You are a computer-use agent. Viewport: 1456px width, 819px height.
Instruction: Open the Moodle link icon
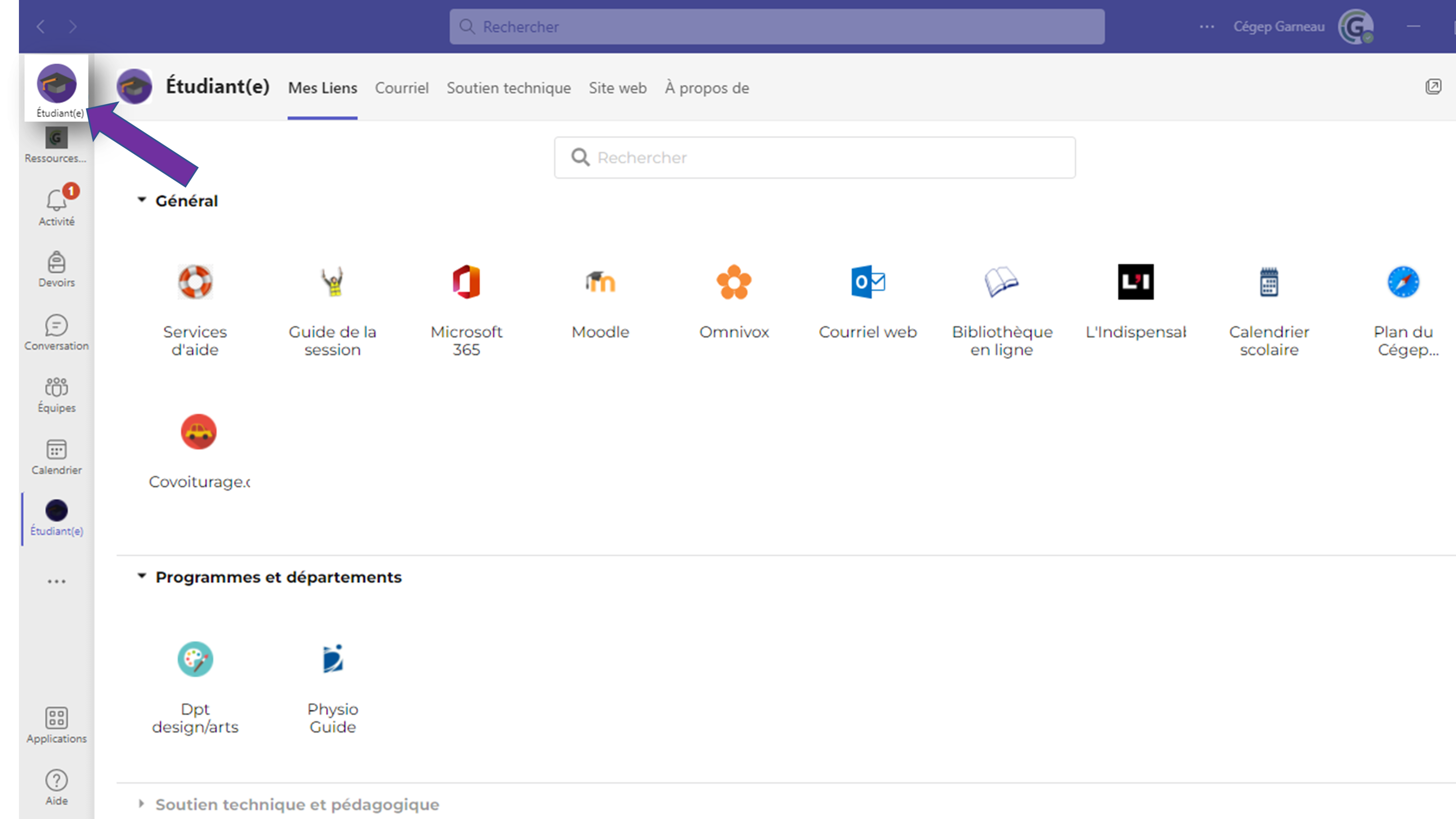coord(600,282)
